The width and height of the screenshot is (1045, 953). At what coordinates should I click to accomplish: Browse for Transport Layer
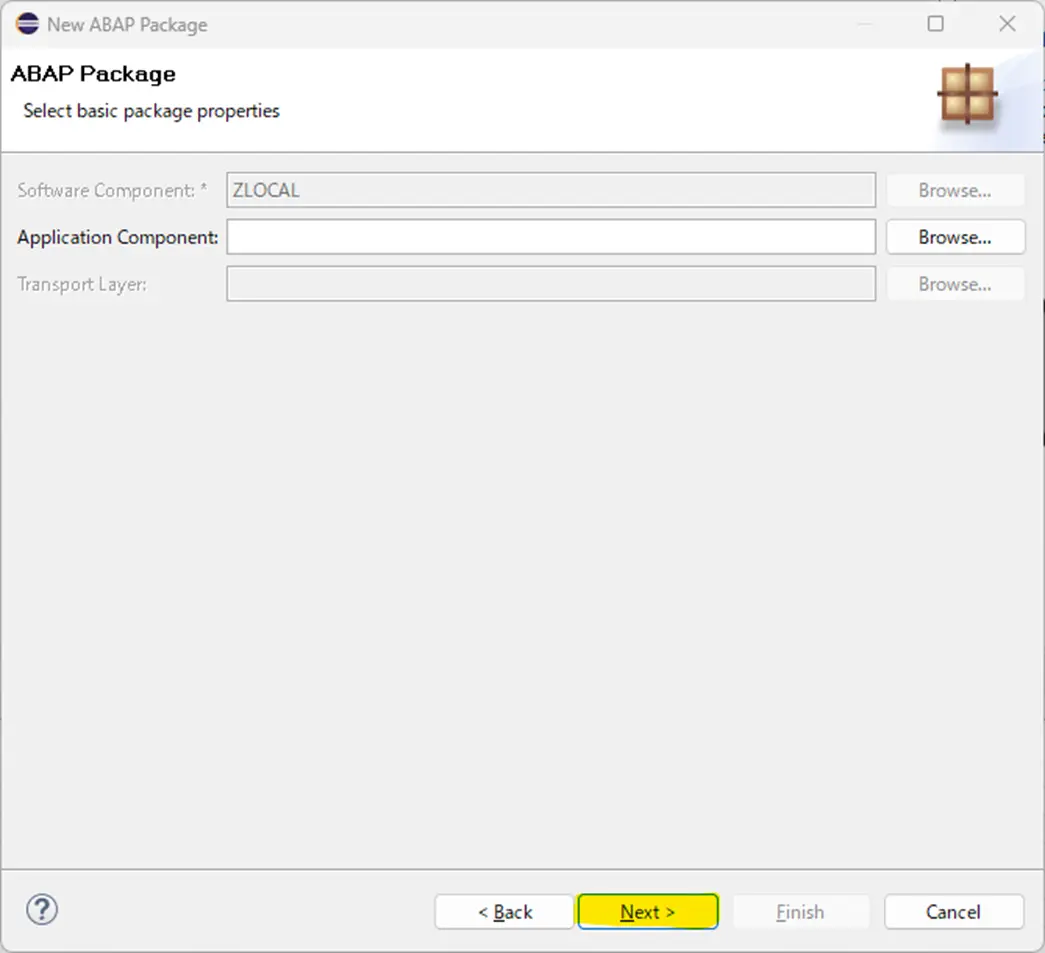(955, 284)
